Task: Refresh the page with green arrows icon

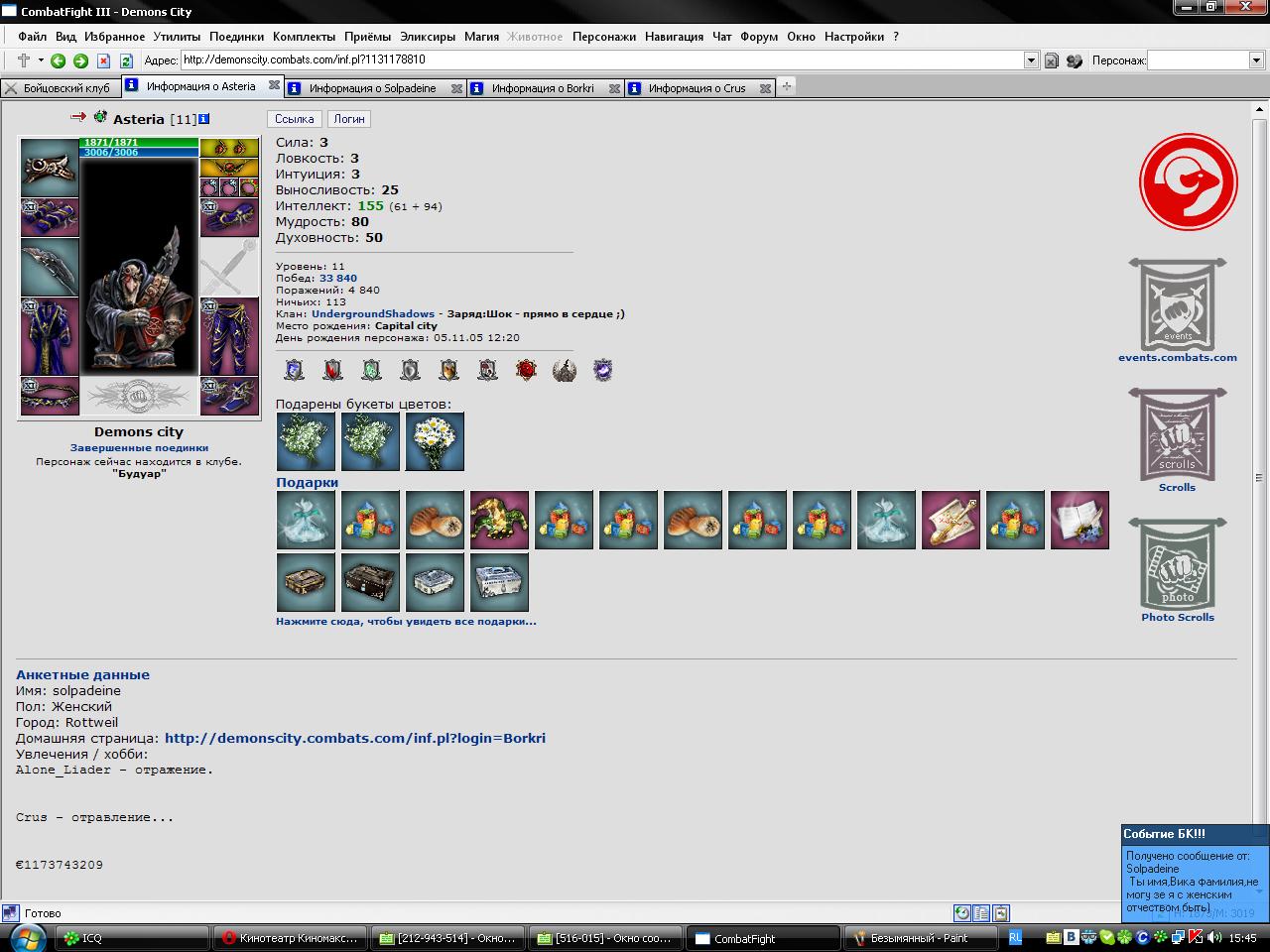Action: 126,60
